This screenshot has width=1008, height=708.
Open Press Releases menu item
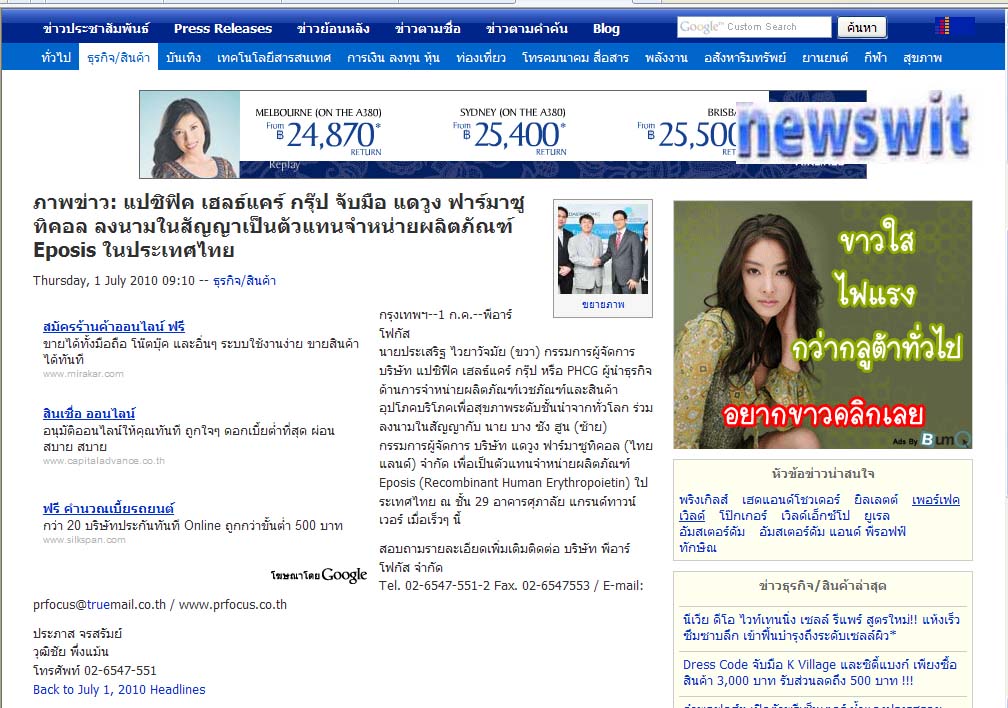[222, 28]
